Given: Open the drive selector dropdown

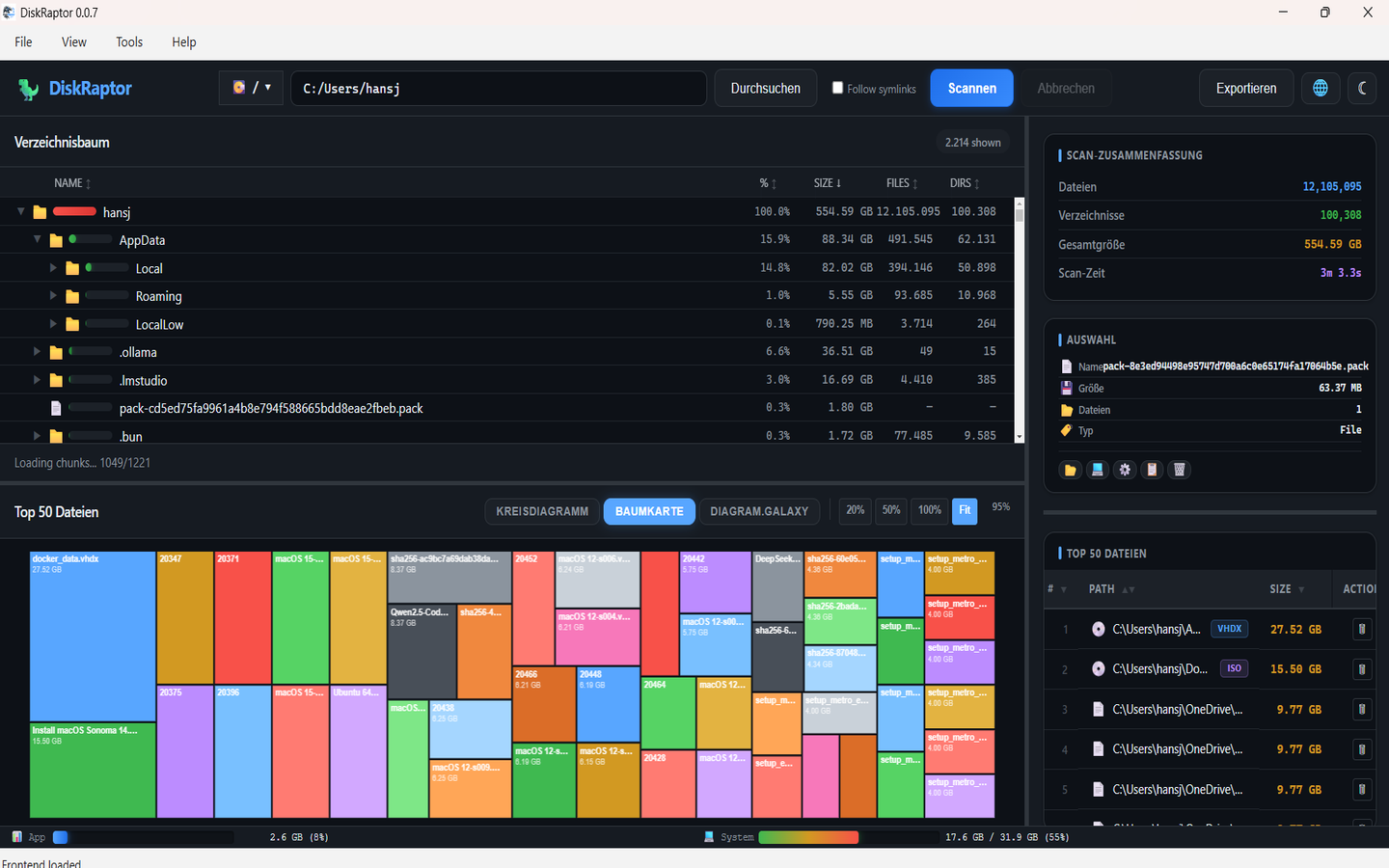Looking at the screenshot, I should pos(251,88).
